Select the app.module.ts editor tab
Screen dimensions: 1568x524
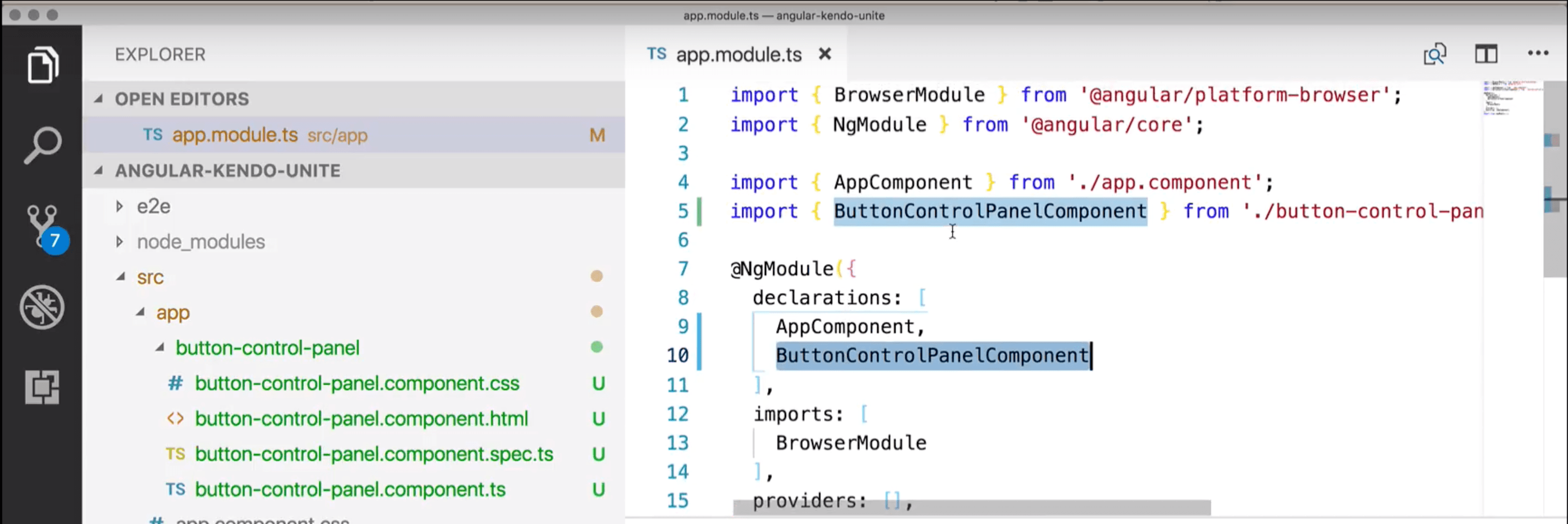coord(736,54)
